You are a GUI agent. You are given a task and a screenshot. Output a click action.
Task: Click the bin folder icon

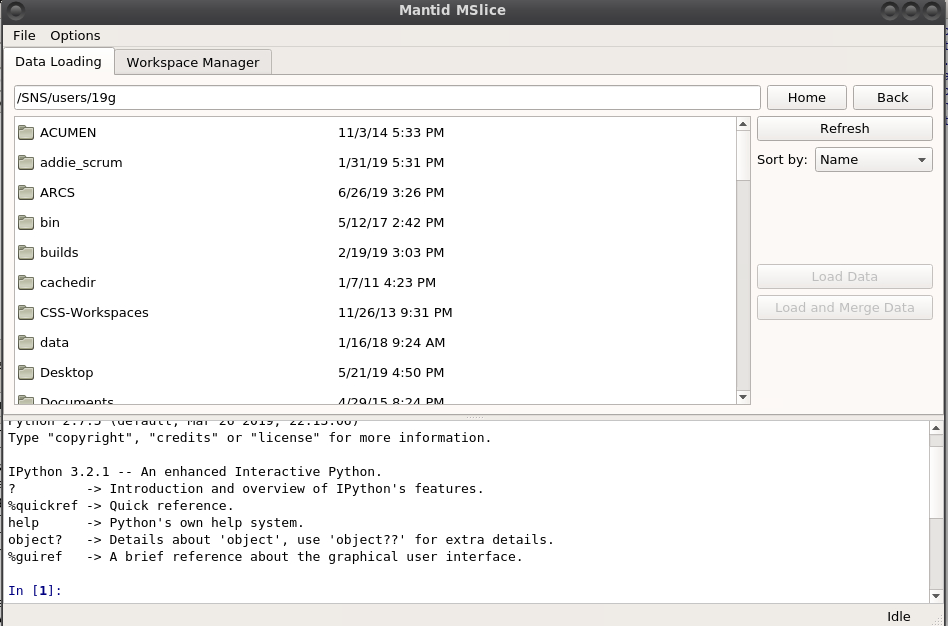point(26,222)
